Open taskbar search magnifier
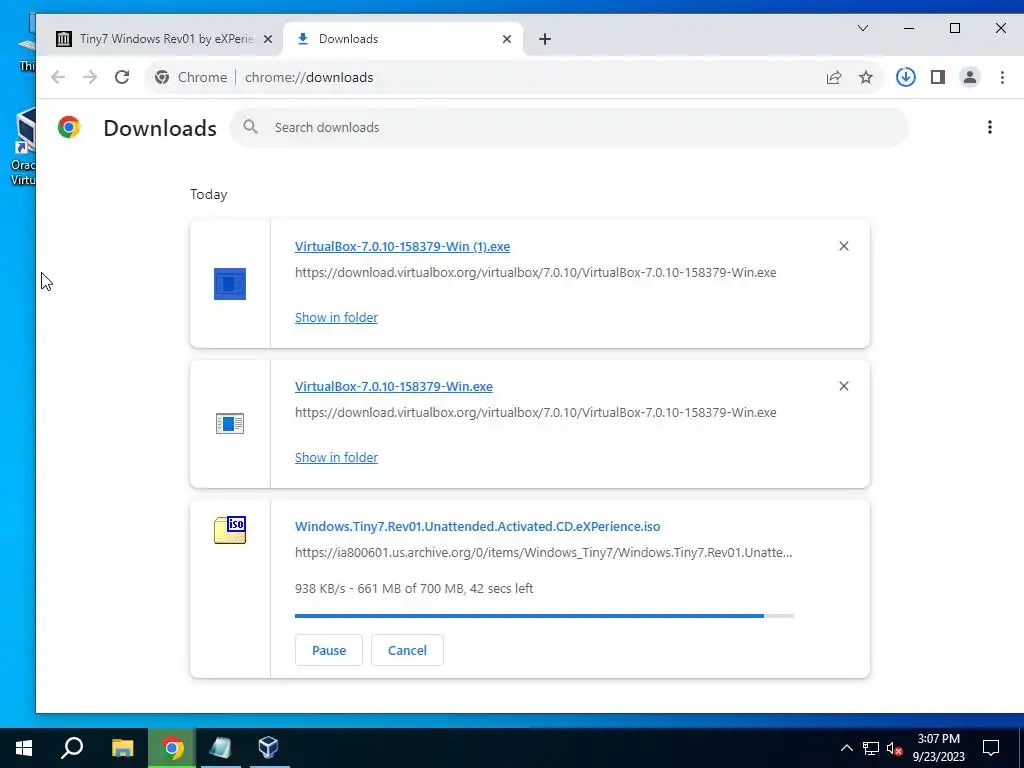This screenshot has height=768, width=1024. pyautogui.click(x=72, y=748)
